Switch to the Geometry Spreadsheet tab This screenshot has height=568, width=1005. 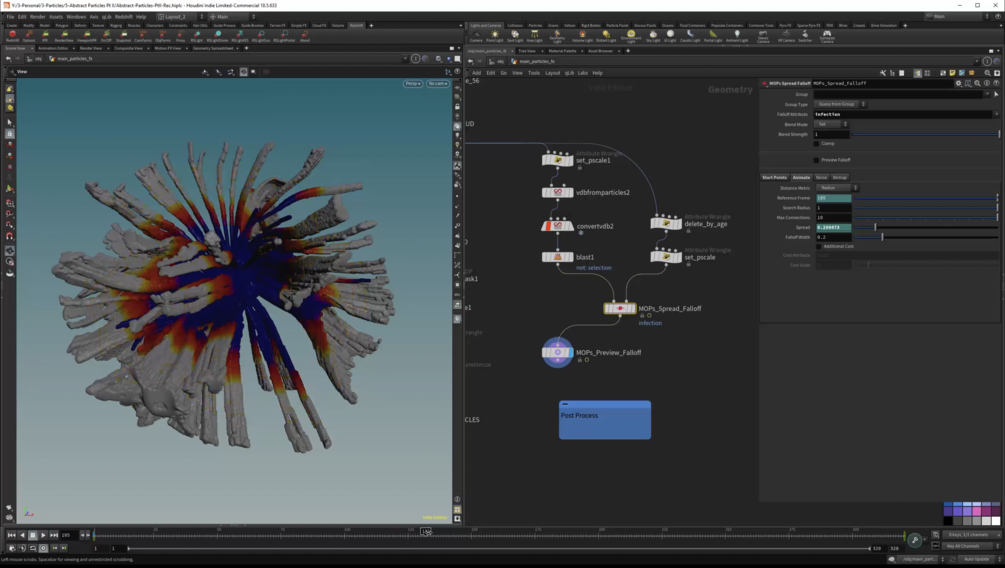click(213, 48)
